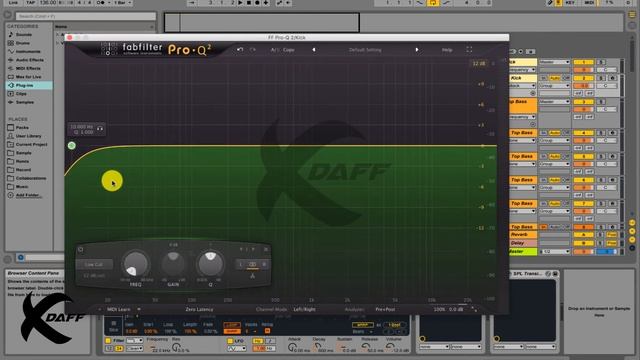
Task: Solo the band with the headphones icon
Action: point(100,129)
